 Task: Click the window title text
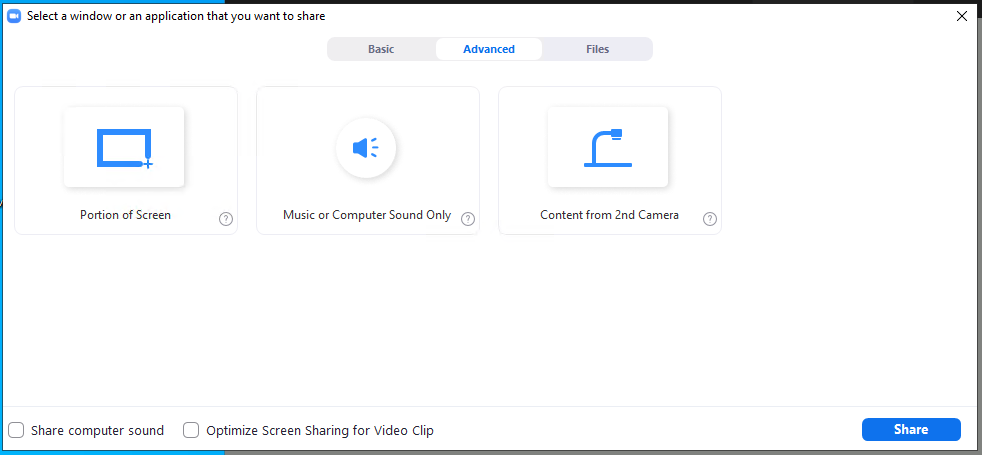tap(176, 16)
